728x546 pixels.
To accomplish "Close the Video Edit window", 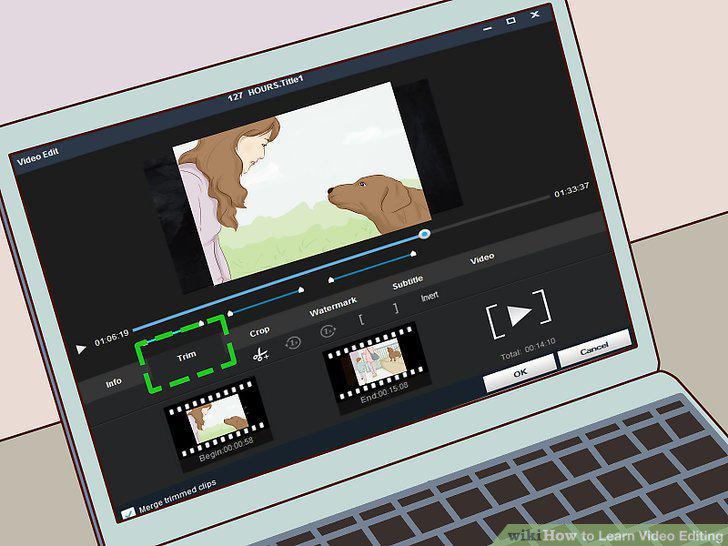I will coord(535,14).
